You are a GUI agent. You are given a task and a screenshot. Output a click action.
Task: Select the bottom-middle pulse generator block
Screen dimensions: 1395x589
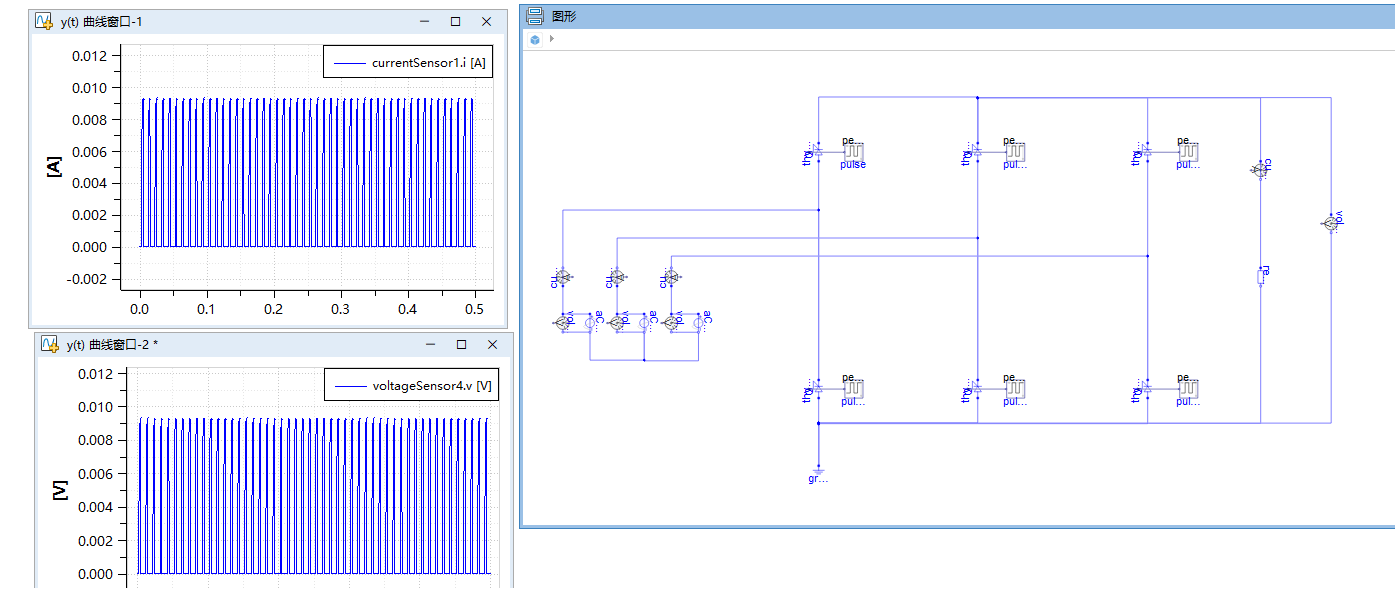(1016, 389)
